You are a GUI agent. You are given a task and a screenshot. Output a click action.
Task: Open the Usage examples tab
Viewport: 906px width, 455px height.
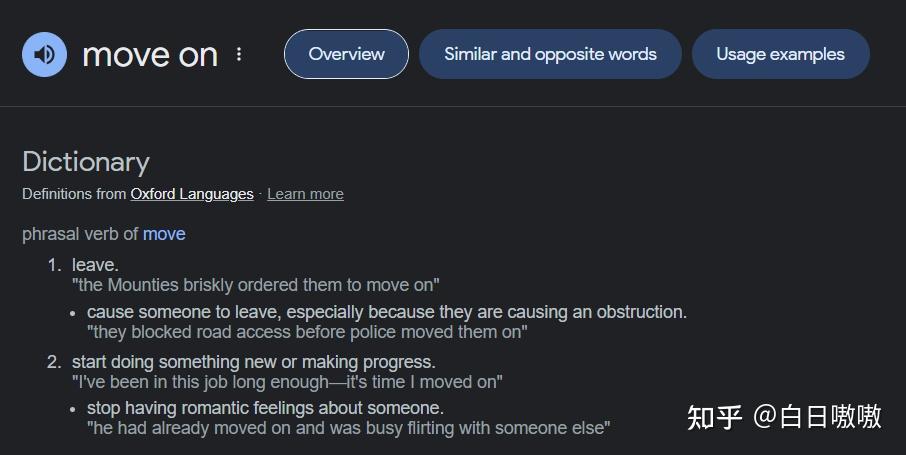[x=781, y=54]
